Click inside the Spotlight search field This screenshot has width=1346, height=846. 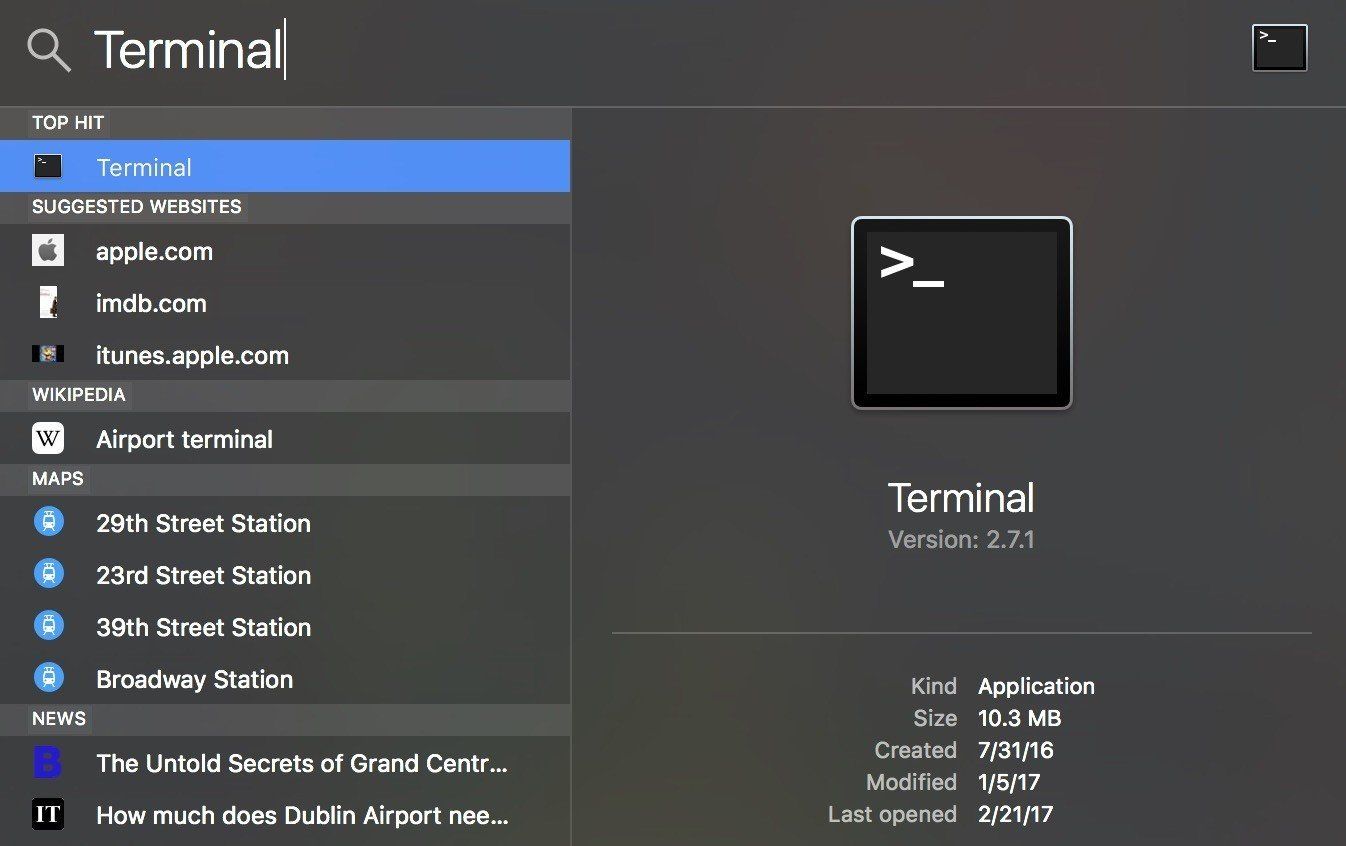[x=400, y=50]
